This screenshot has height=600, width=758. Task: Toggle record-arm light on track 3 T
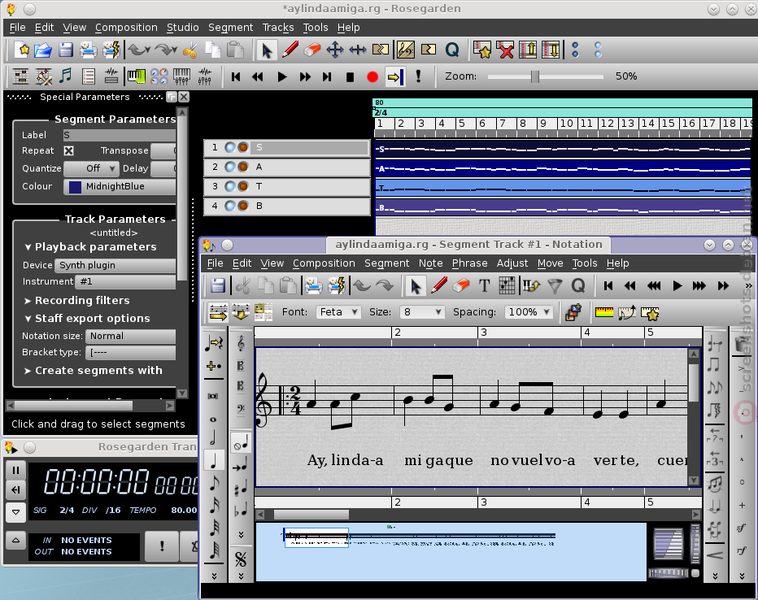[243, 186]
